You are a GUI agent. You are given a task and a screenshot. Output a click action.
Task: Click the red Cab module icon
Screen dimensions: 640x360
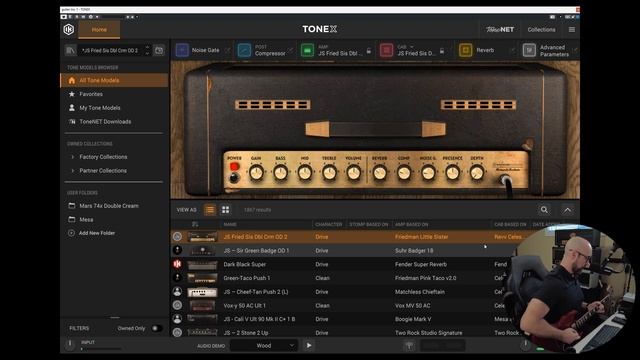point(386,50)
